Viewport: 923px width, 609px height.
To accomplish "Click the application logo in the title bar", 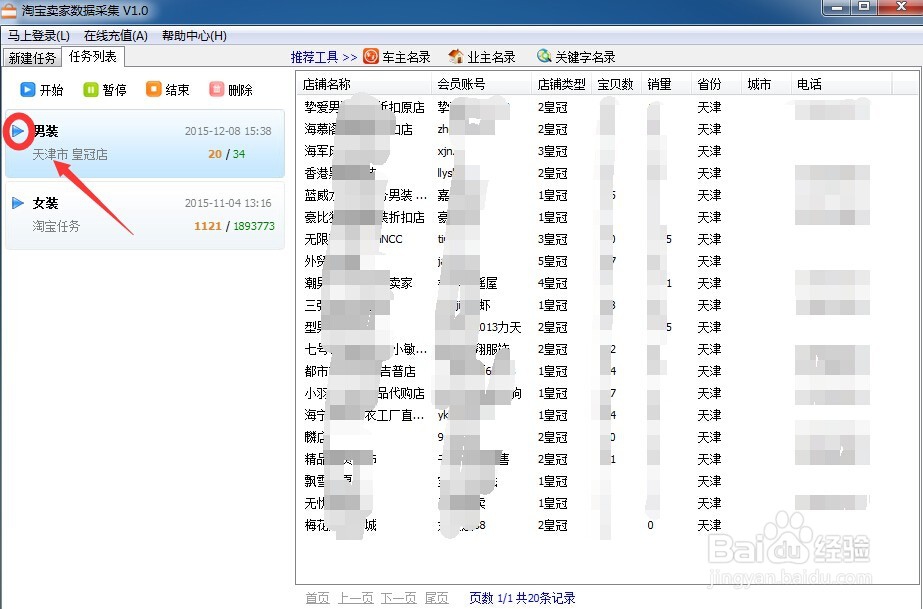I will pos(12,10).
